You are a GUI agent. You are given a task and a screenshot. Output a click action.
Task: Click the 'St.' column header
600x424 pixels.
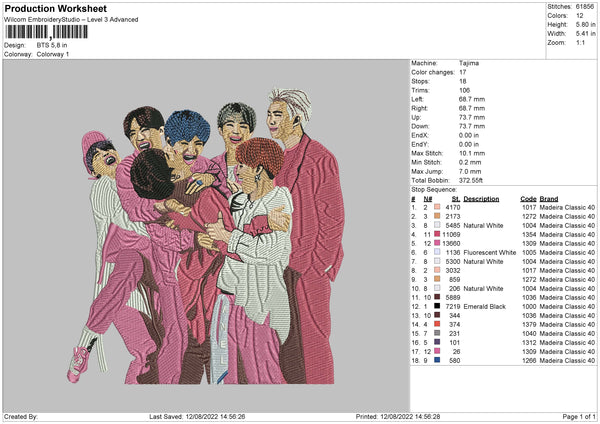point(456,199)
